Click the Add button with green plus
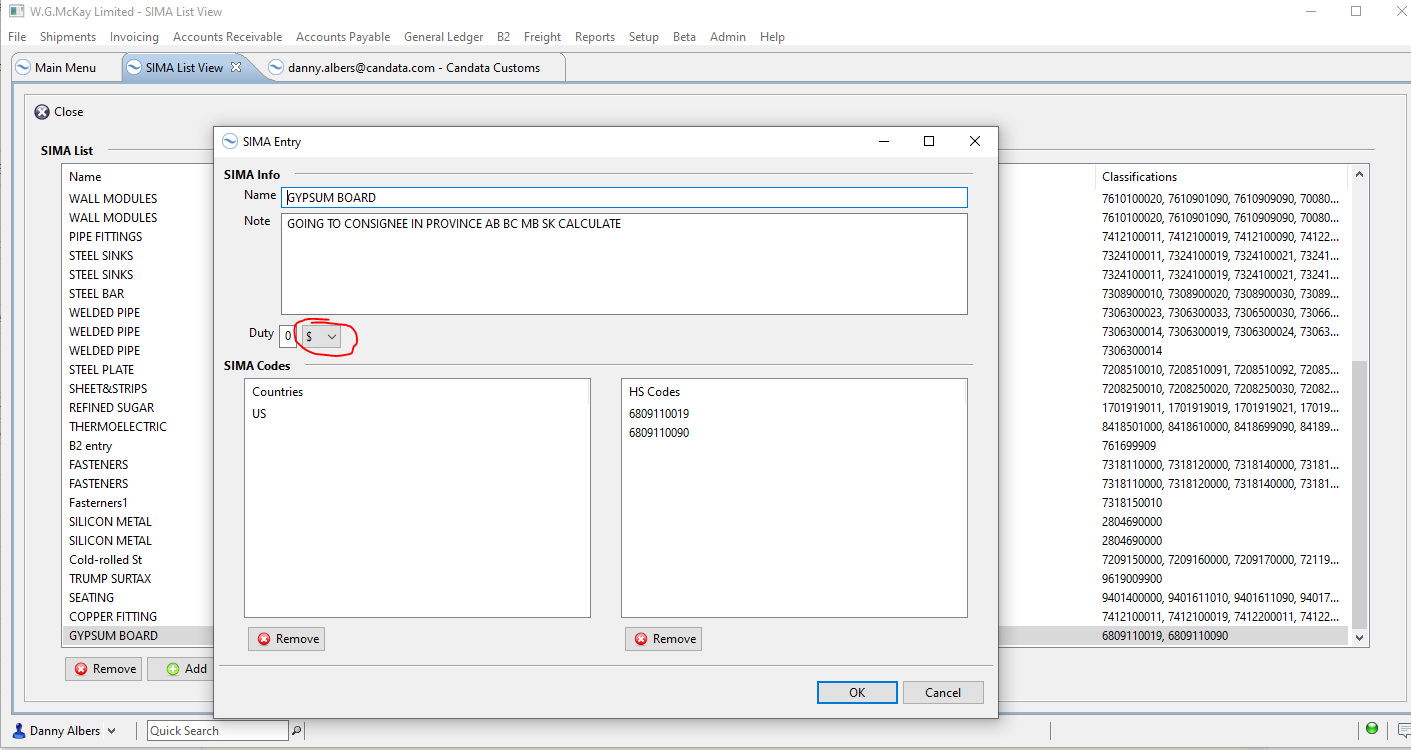1411x750 pixels. click(186, 669)
